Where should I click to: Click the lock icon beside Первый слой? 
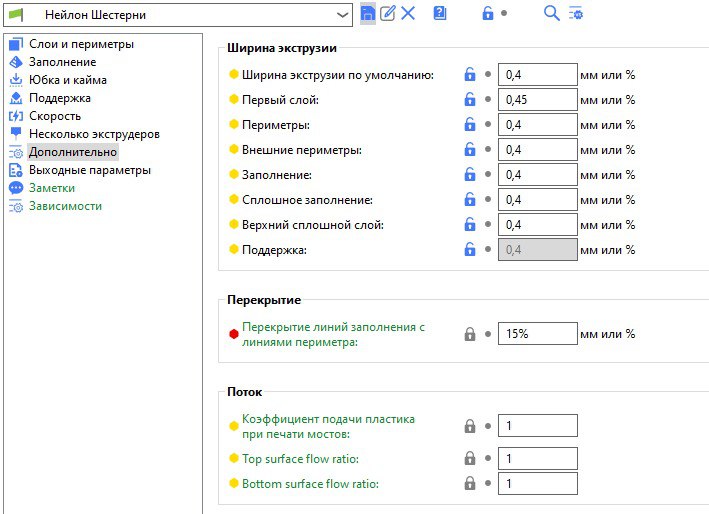[469, 100]
